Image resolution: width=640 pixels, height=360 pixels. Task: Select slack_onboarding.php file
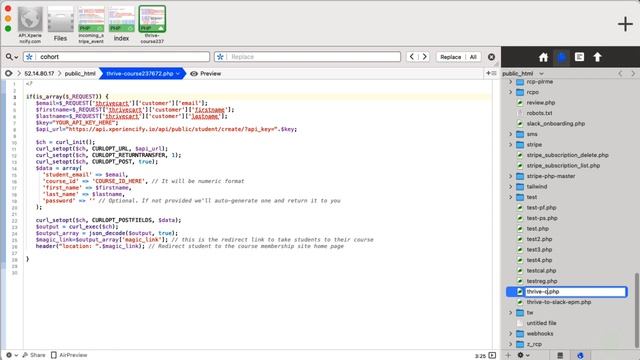(x=556, y=124)
